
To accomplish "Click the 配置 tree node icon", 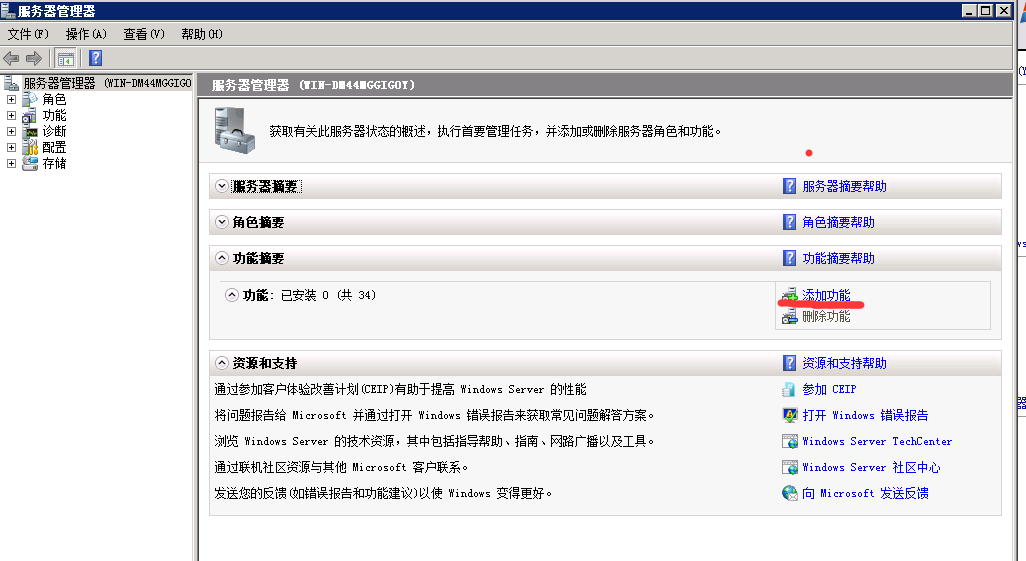I will coord(30,148).
